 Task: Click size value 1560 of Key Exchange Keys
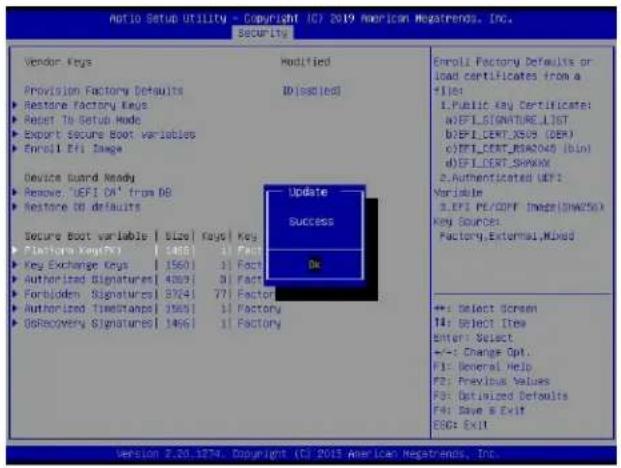click(x=177, y=265)
